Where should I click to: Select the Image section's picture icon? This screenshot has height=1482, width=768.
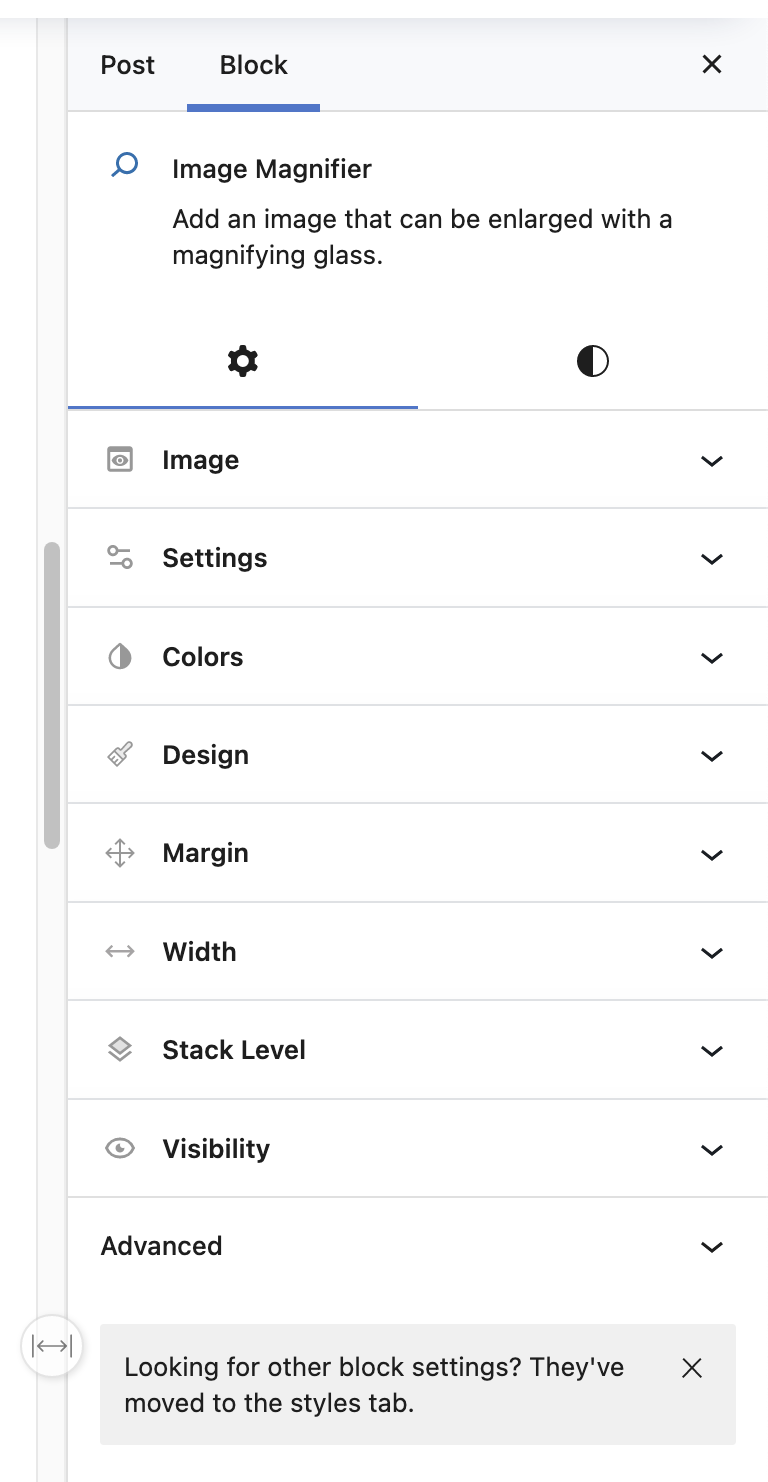click(119, 459)
